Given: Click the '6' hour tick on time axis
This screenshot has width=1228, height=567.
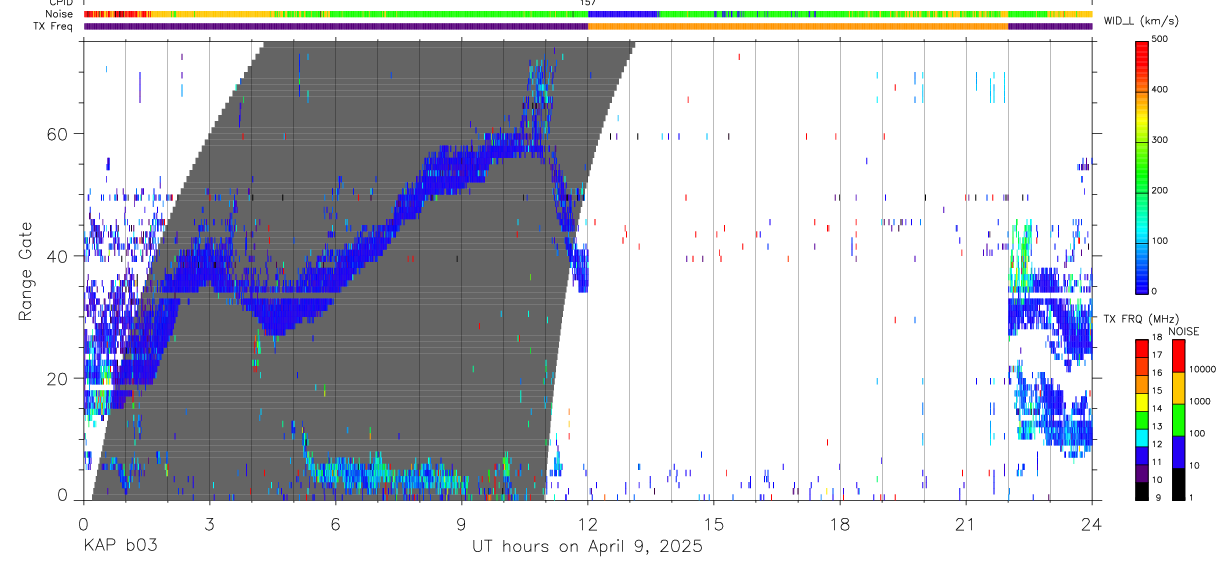Looking at the screenshot, I should pyautogui.click(x=335, y=524).
